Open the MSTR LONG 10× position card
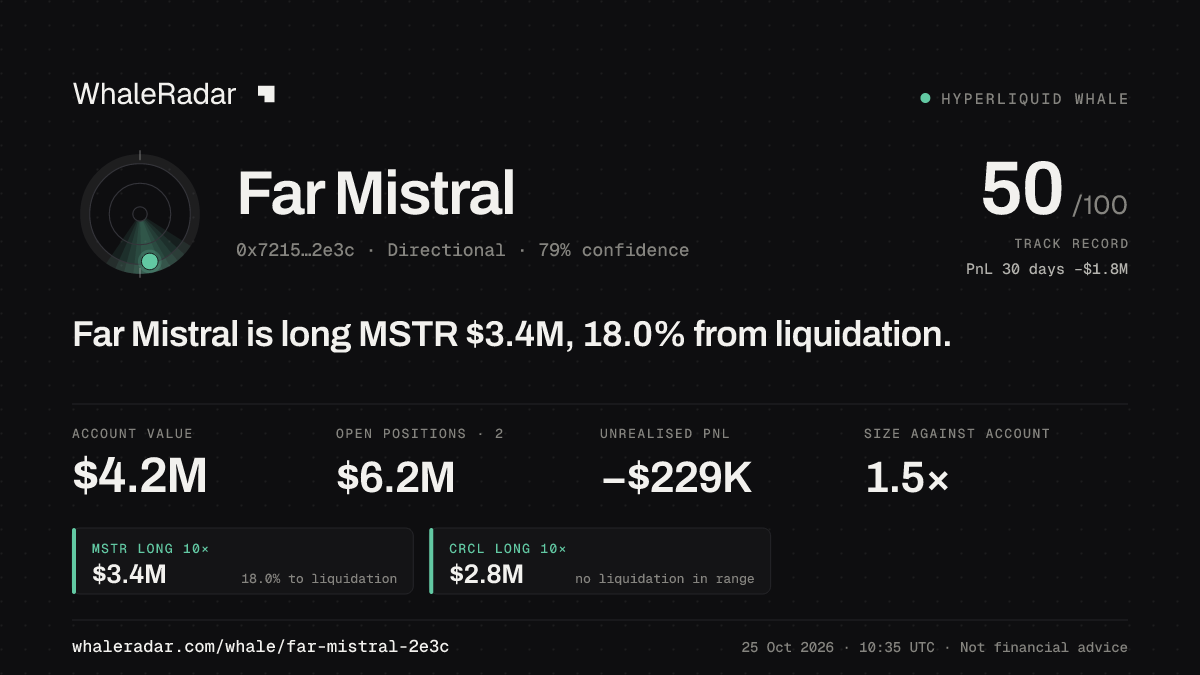The height and width of the screenshot is (675, 1200). 243,561
